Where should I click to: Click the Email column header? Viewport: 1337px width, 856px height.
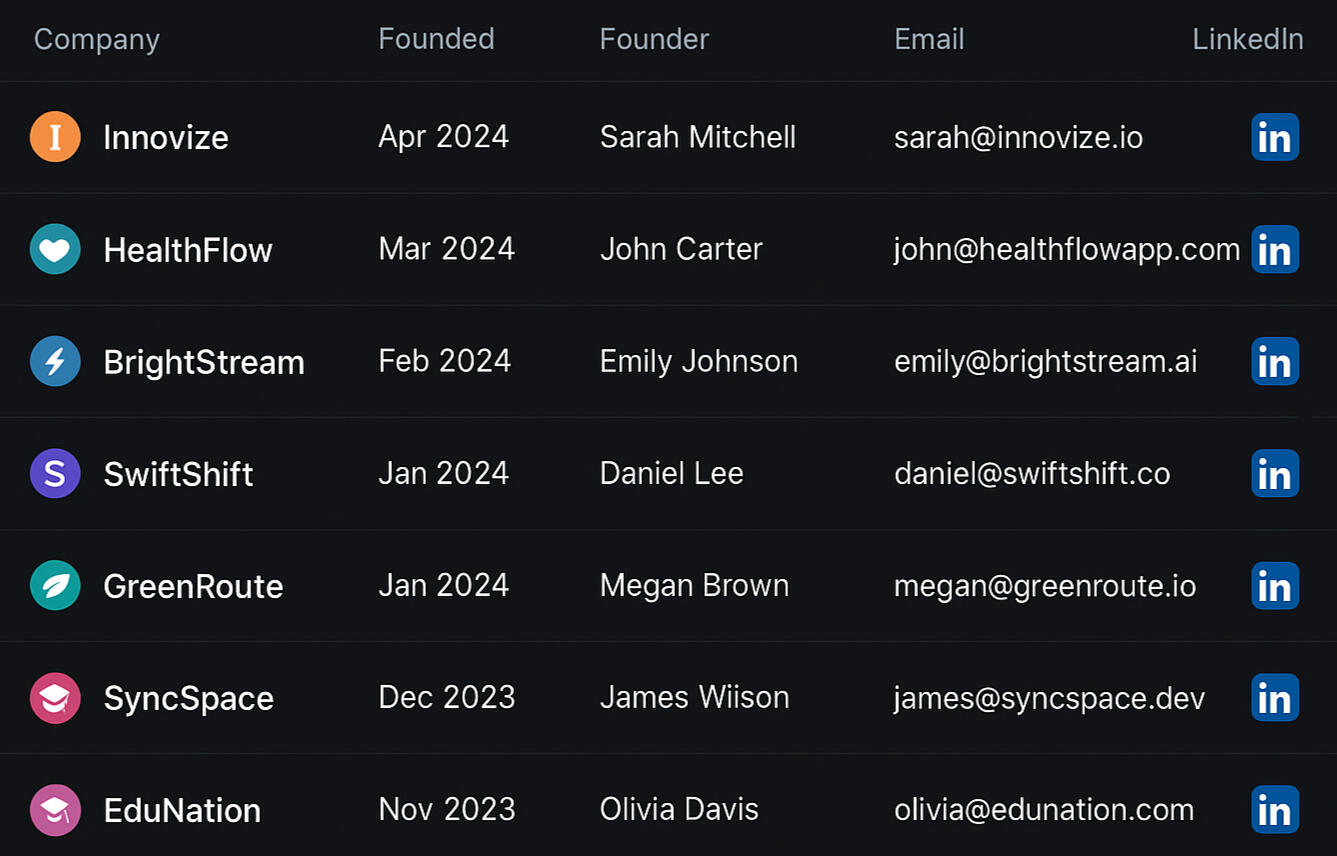[929, 39]
